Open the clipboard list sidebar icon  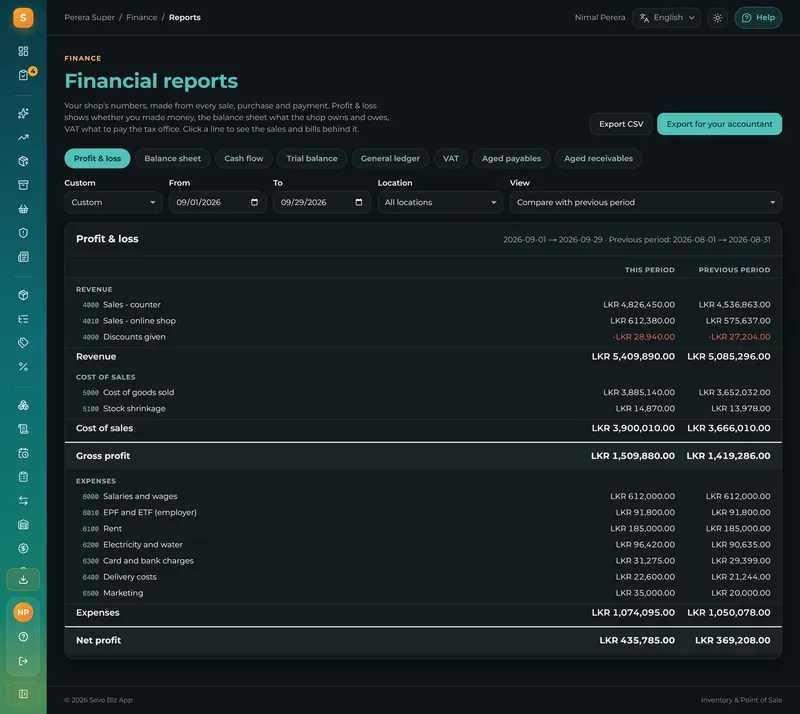click(23, 477)
